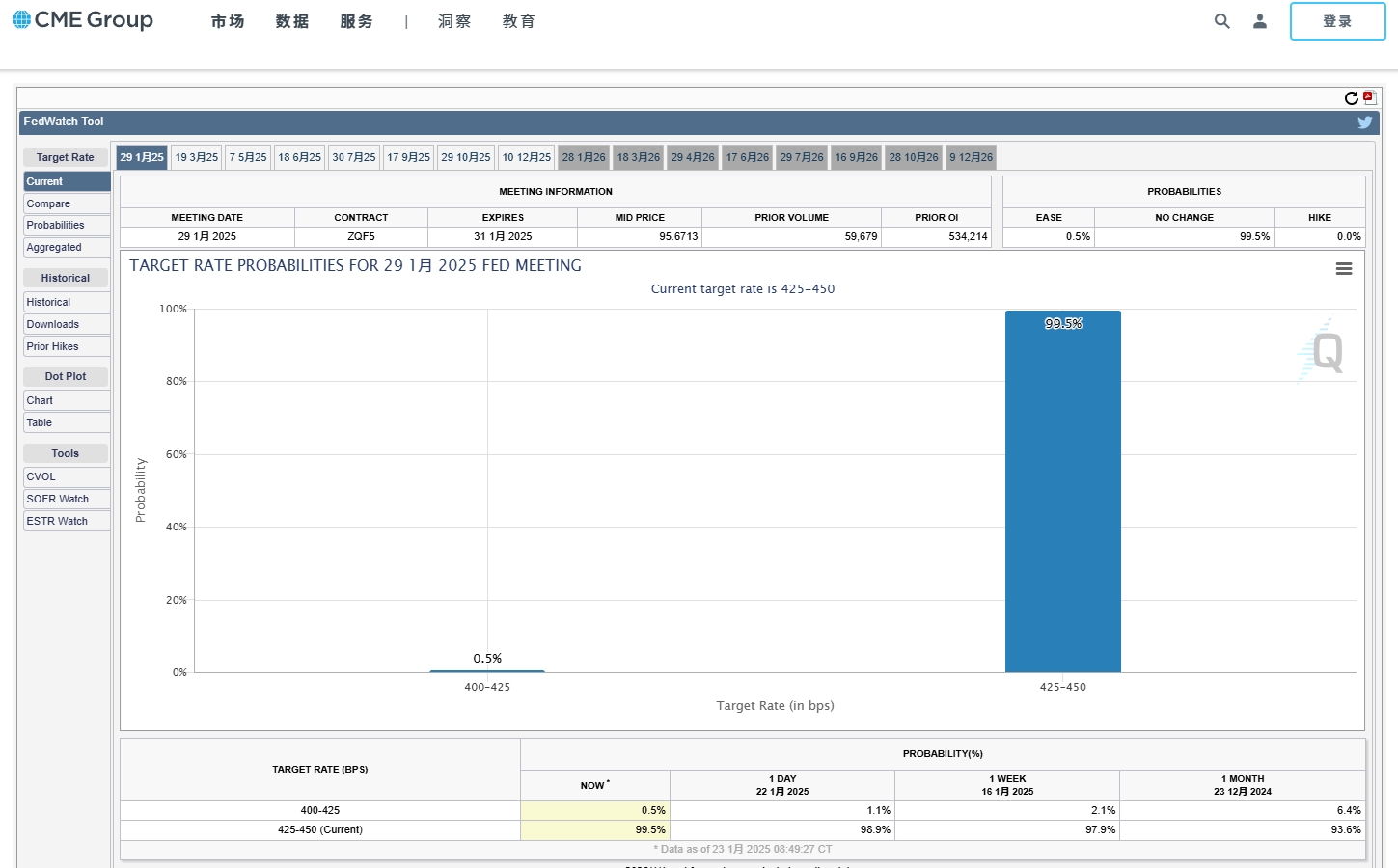Click the 59,679 prior volume cell
1398x868 pixels.
(791, 236)
